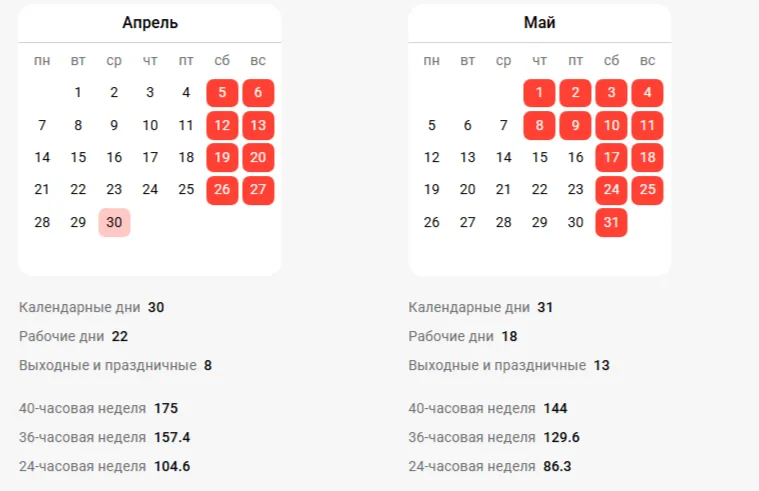Click the Май month header
759x491 pixels.
pos(539,23)
